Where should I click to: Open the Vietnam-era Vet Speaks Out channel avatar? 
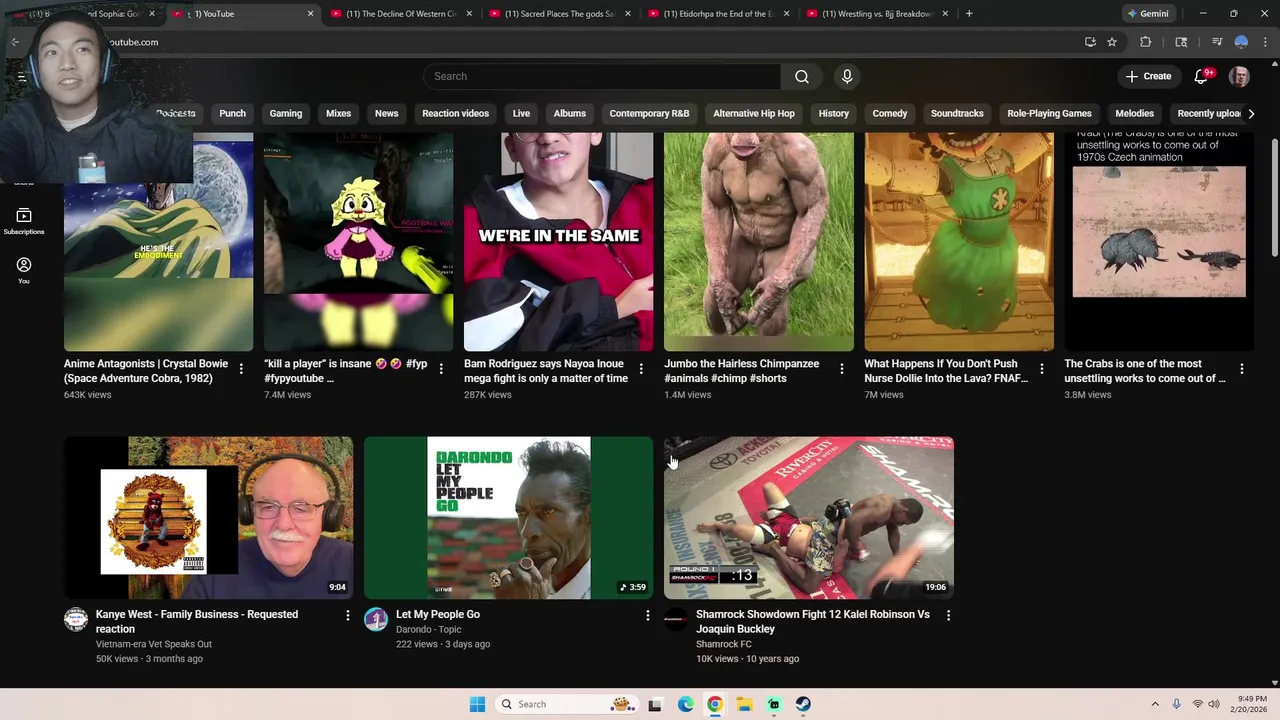[x=76, y=620]
